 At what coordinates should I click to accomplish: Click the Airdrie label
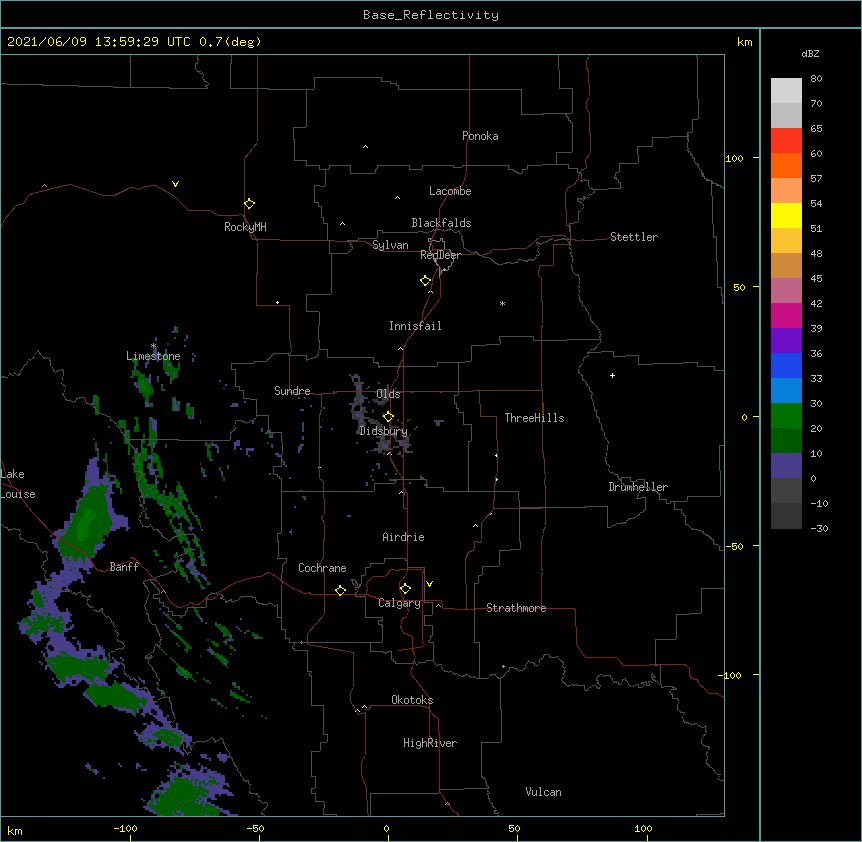404,537
